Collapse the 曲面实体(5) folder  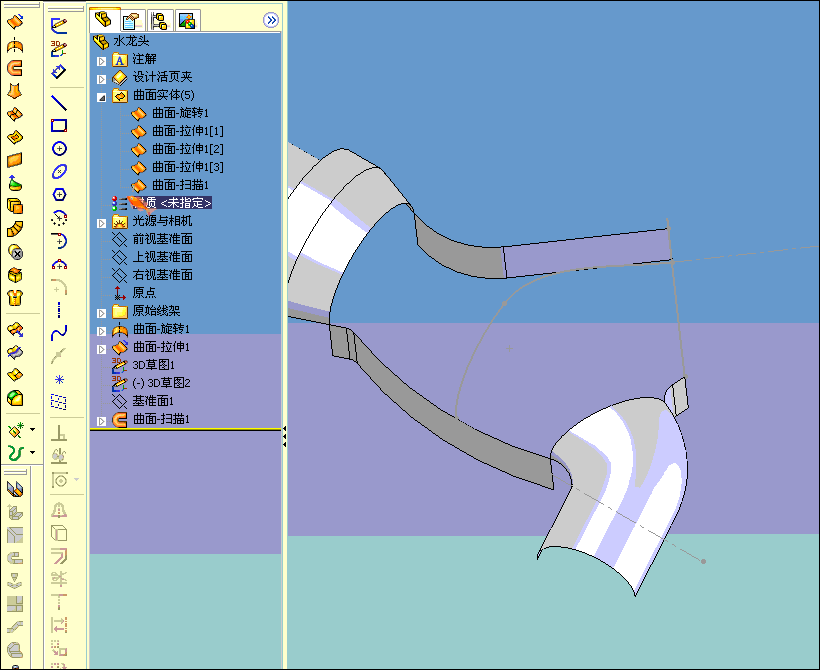pyautogui.click(x=101, y=97)
